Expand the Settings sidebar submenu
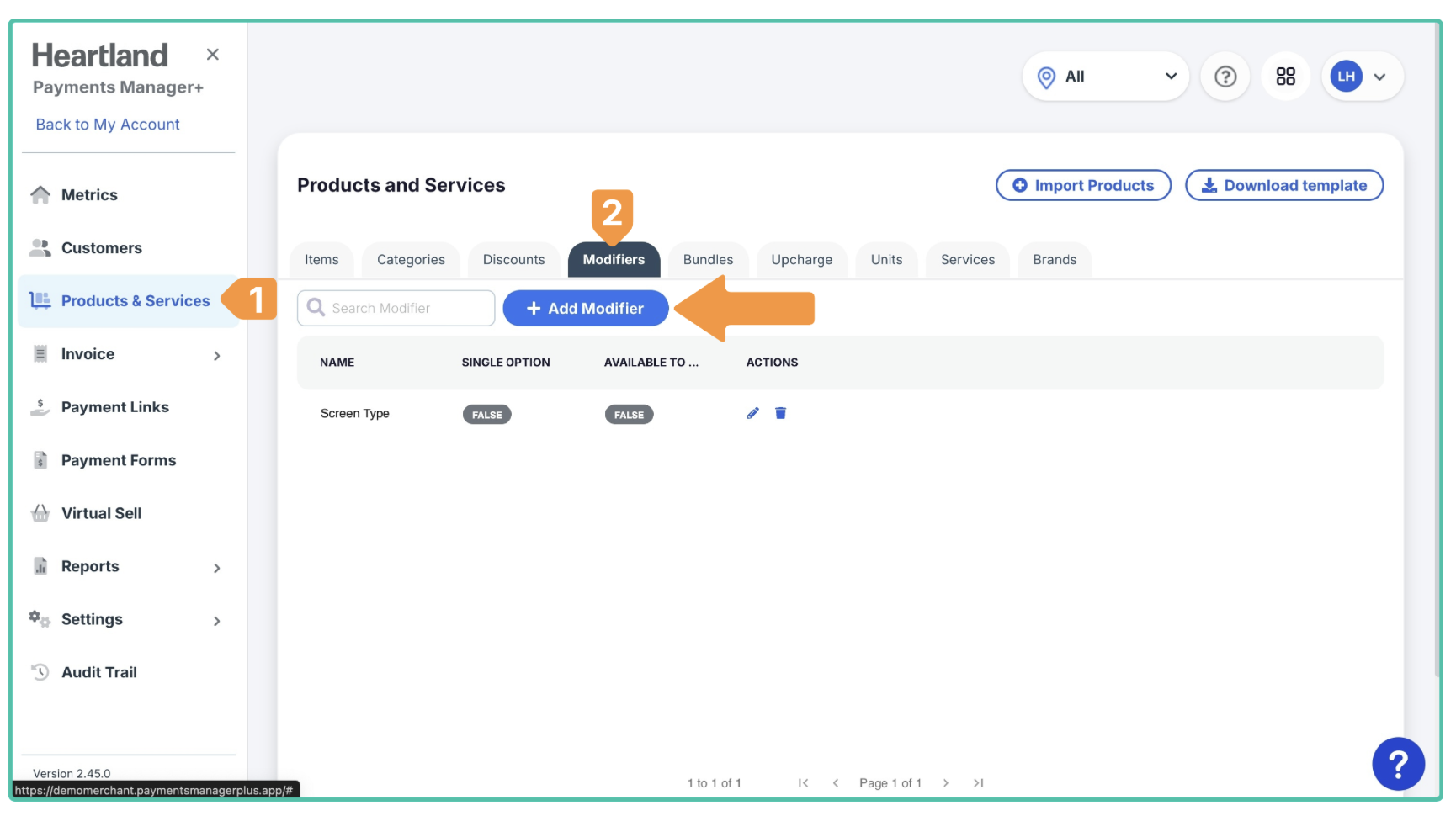 coord(216,621)
